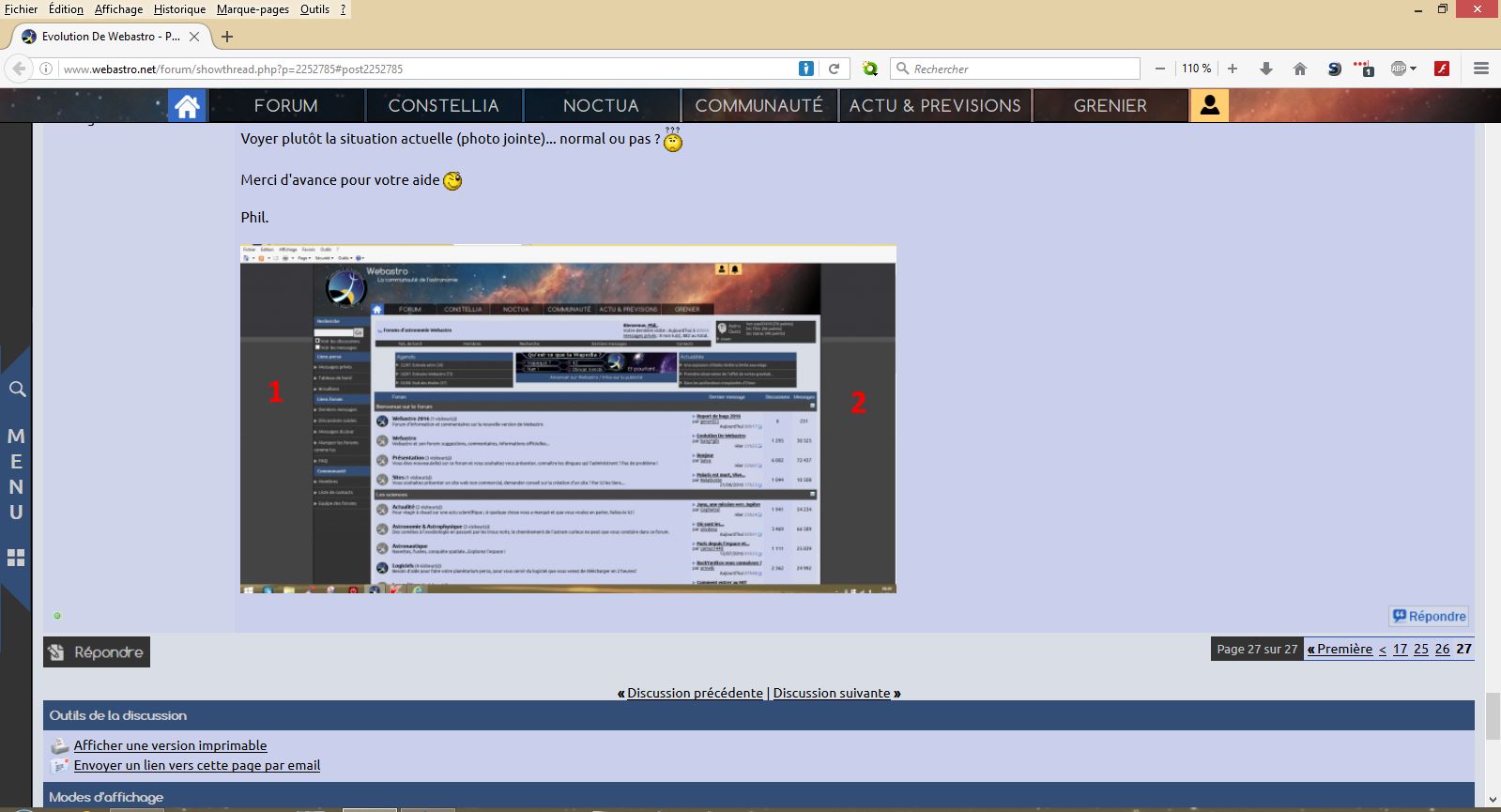Click the green search engine icon
The width and height of the screenshot is (1501, 812).
coord(870,69)
